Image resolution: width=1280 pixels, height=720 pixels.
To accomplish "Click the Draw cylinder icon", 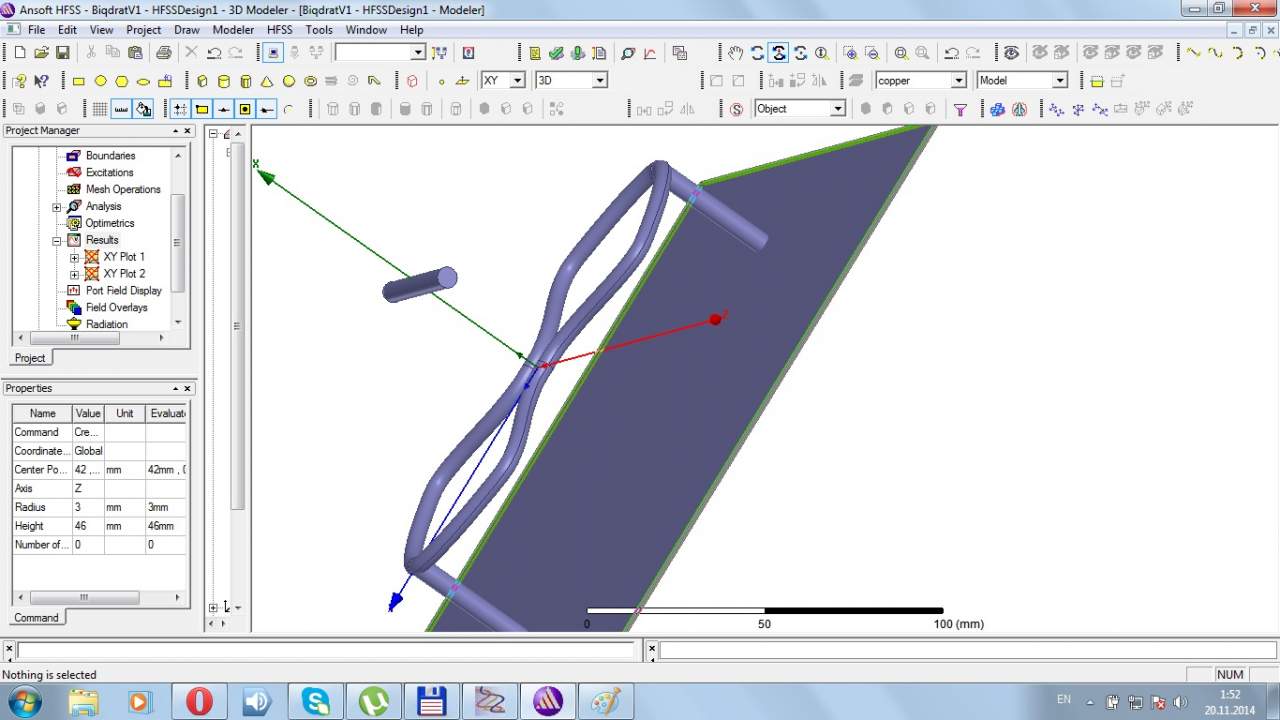I will pos(223,81).
